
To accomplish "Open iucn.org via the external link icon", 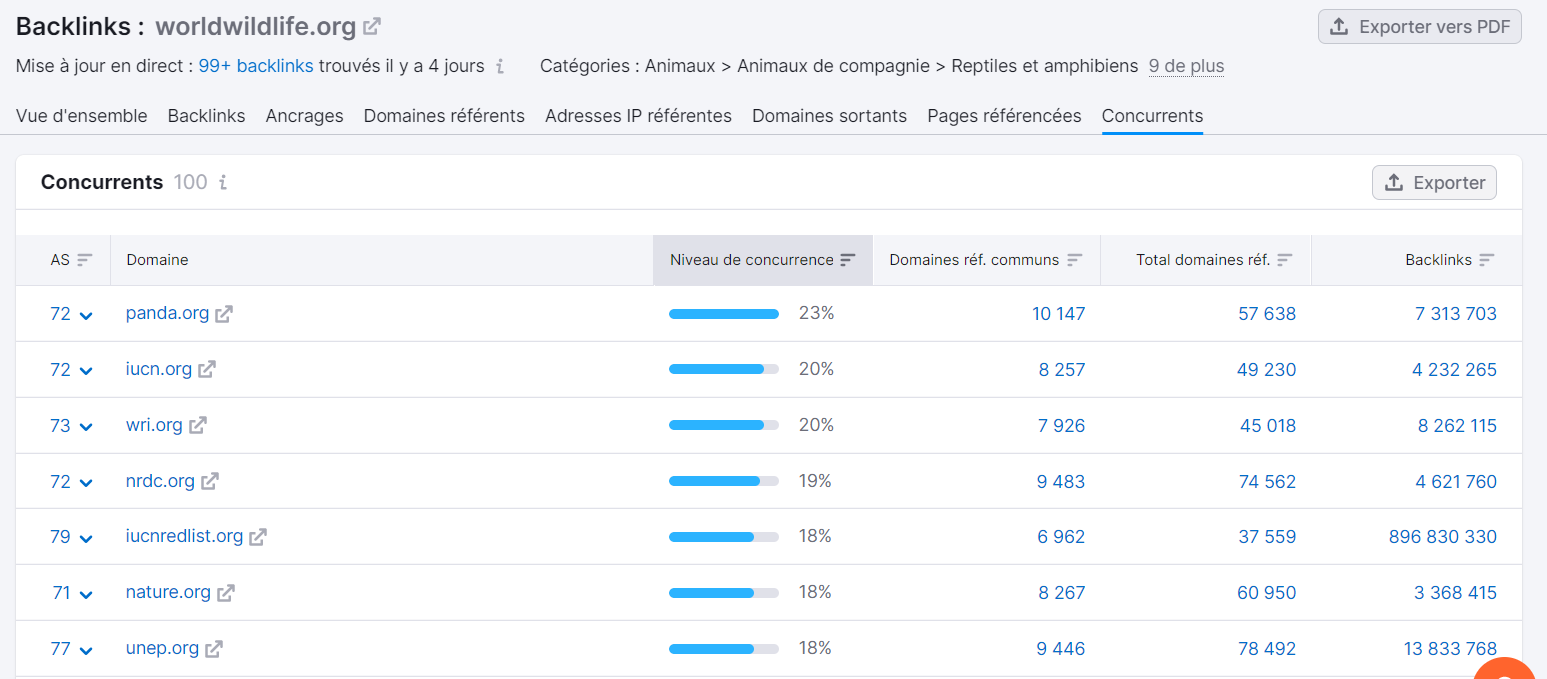I will pyautogui.click(x=209, y=369).
